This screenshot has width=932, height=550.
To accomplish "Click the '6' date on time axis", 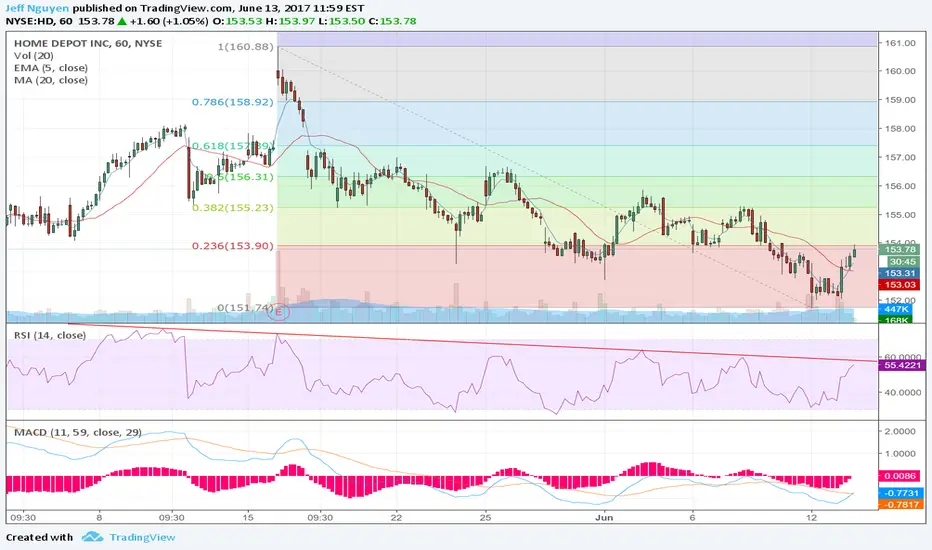I will click(692, 517).
